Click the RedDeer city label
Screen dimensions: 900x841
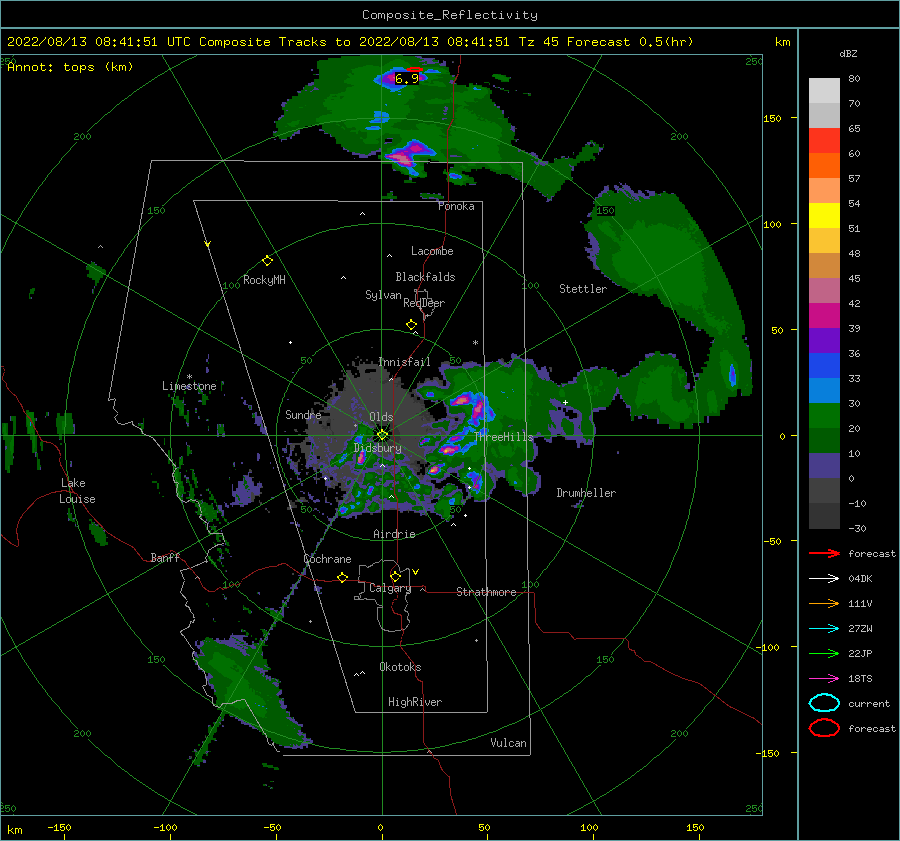424,303
